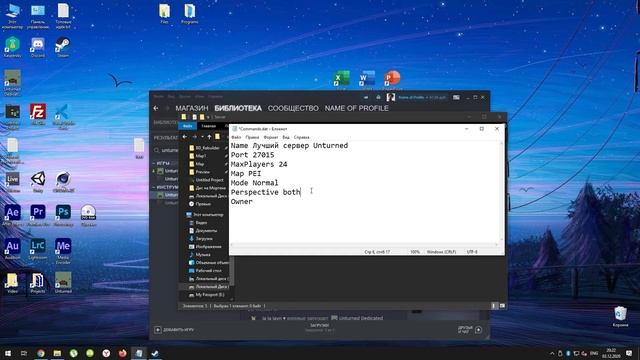Open Cinema 4D desktop shortcut
This screenshot has width=640, height=360.
click(x=63, y=182)
